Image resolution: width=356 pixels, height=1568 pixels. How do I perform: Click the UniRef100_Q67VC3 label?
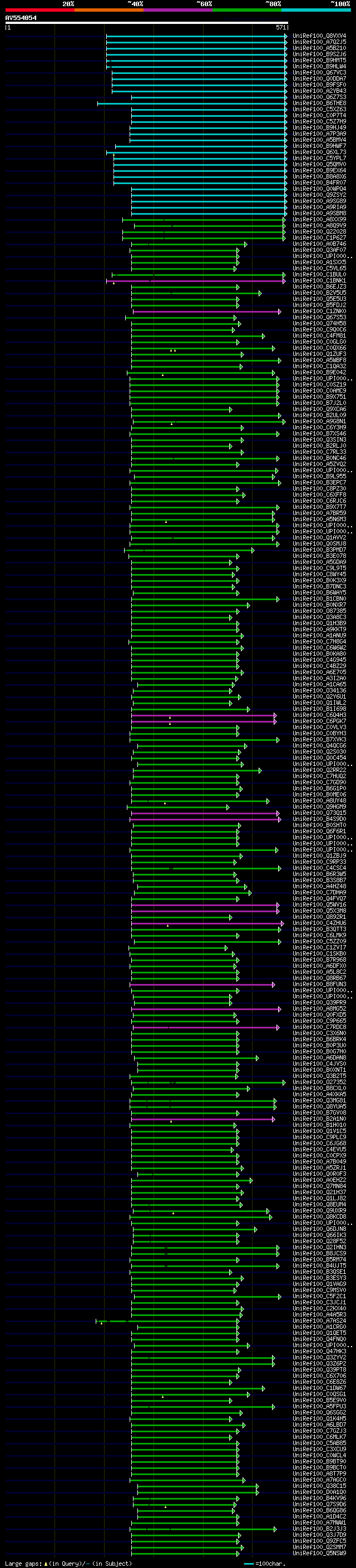tap(319, 72)
